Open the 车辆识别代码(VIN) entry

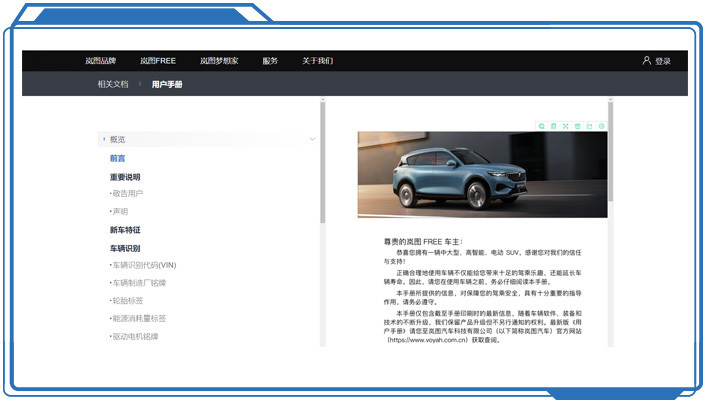click(143, 265)
